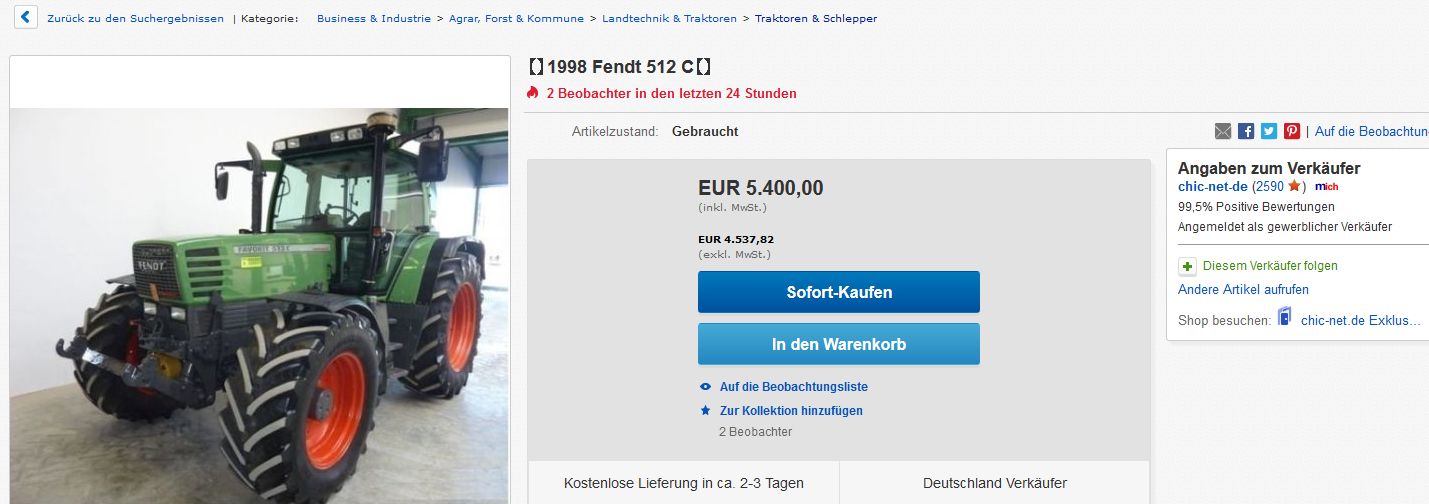Share listing via email icon
The image size is (1429, 504).
[1223, 131]
